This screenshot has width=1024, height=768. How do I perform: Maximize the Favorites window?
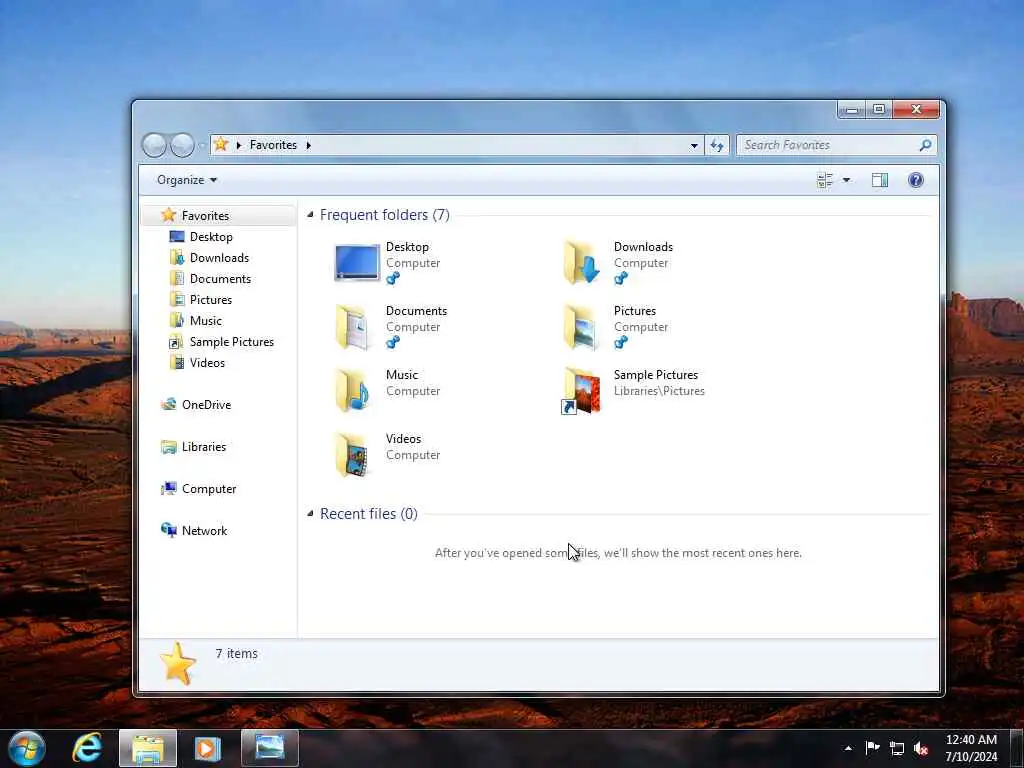879,110
